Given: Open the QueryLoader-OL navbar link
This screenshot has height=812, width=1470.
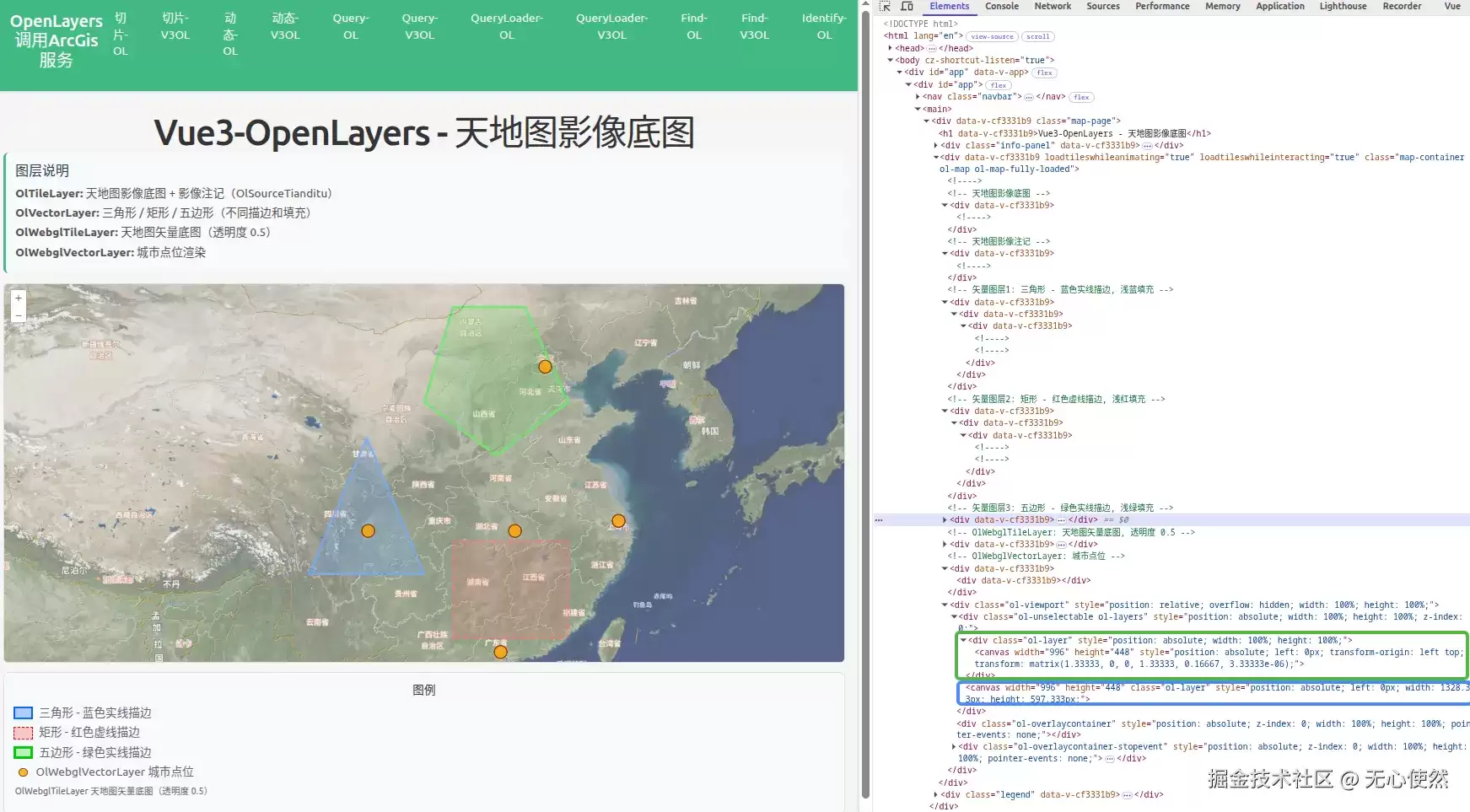Looking at the screenshot, I should (507, 26).
